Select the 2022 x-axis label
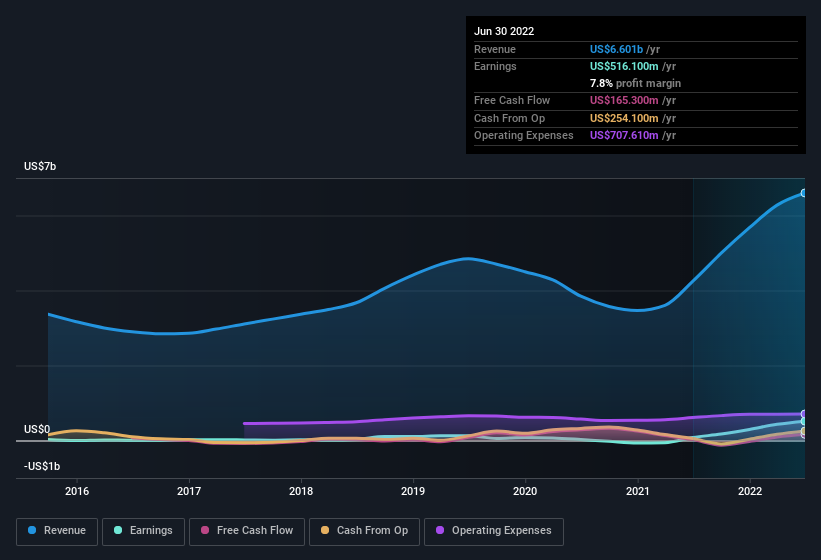The width and height of the screenshot is (821, 560). (750, 491)
